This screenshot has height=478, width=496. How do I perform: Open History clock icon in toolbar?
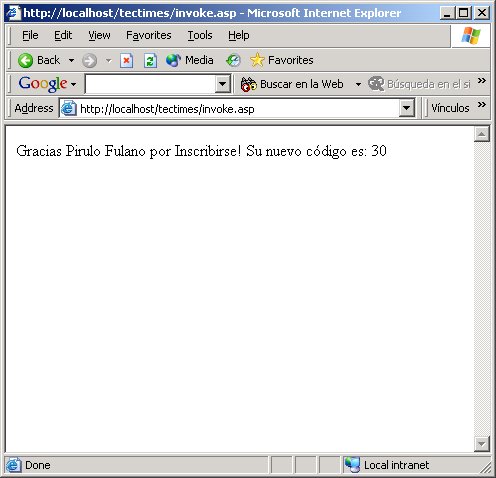coord(233,60)
